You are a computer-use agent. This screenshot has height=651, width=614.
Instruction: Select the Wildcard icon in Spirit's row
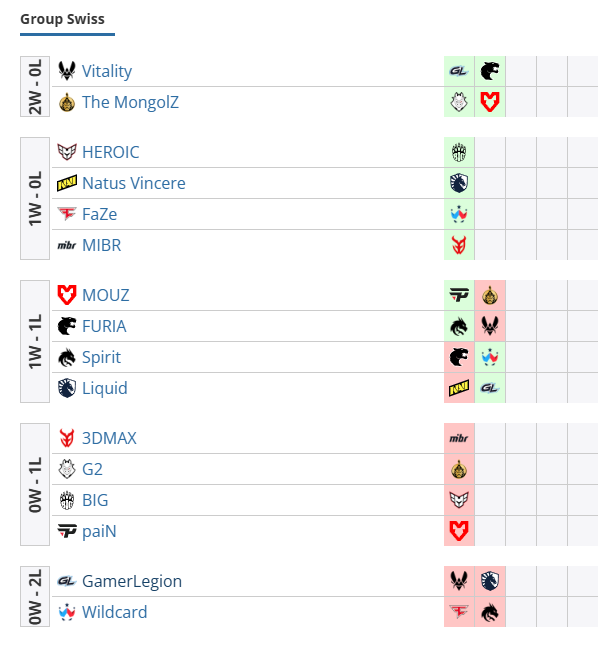click(490, 357)
